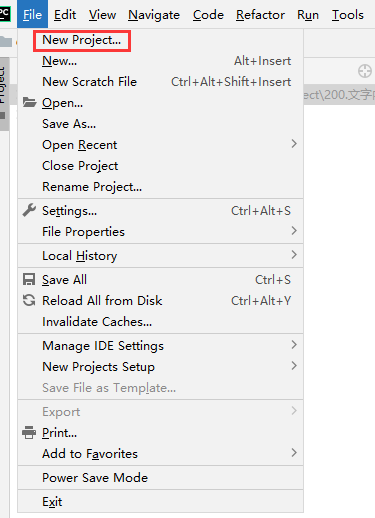The width and height of the screenshot is (375, 518).
Task: Click the Reload from Disk refresh icon
Action: [29, 300]
